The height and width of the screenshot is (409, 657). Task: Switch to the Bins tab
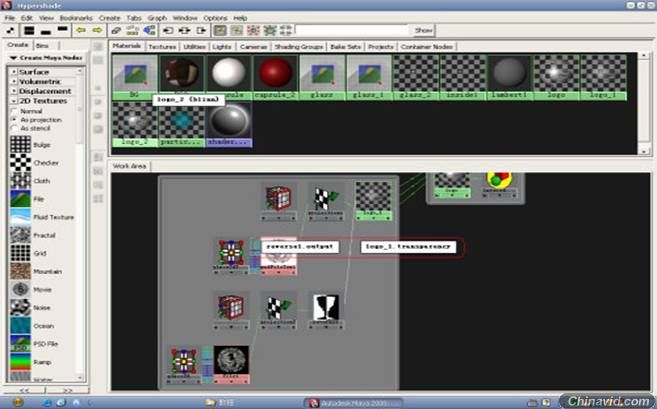[x=43, y=46]
